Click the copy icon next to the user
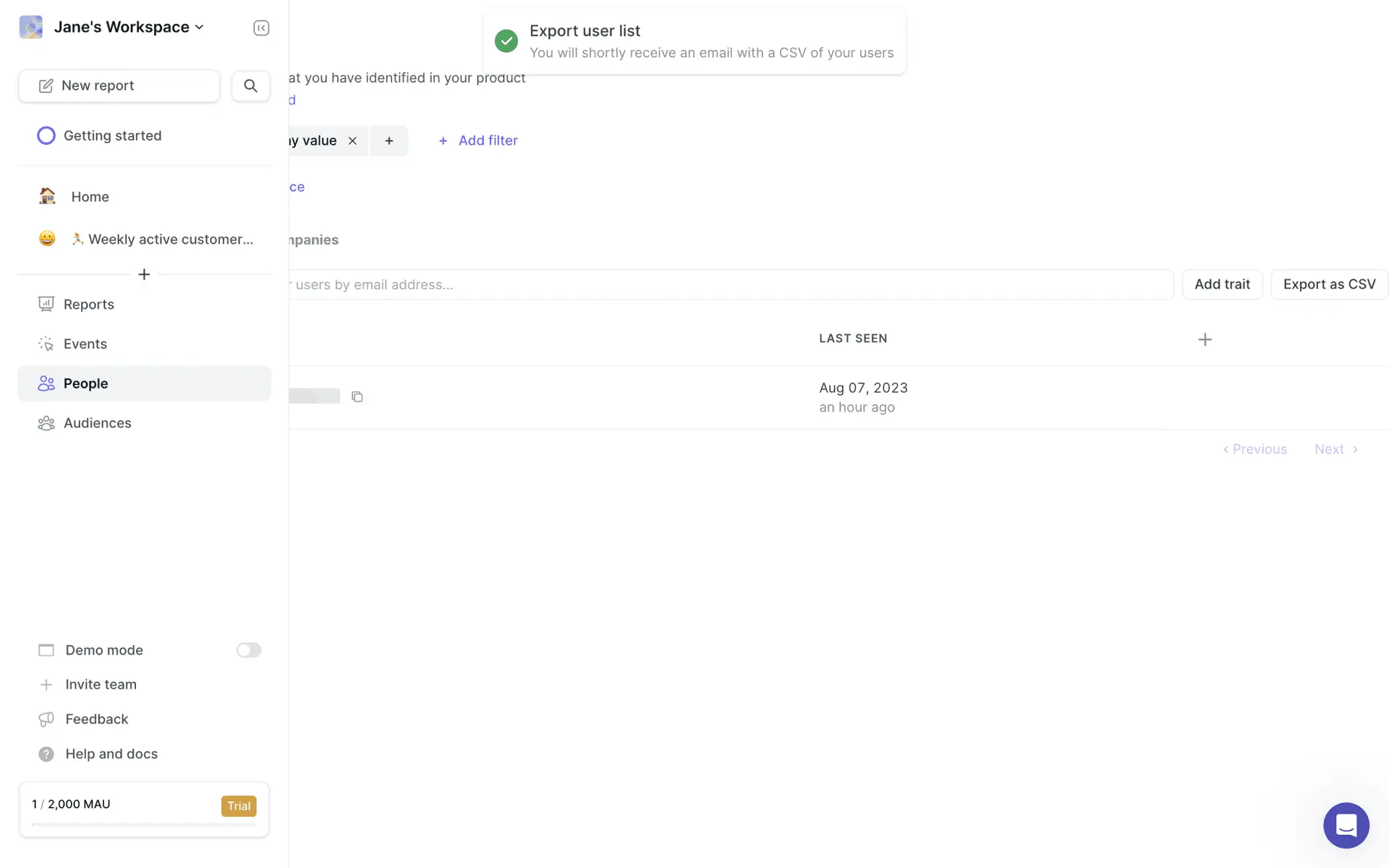 point(357,396)
